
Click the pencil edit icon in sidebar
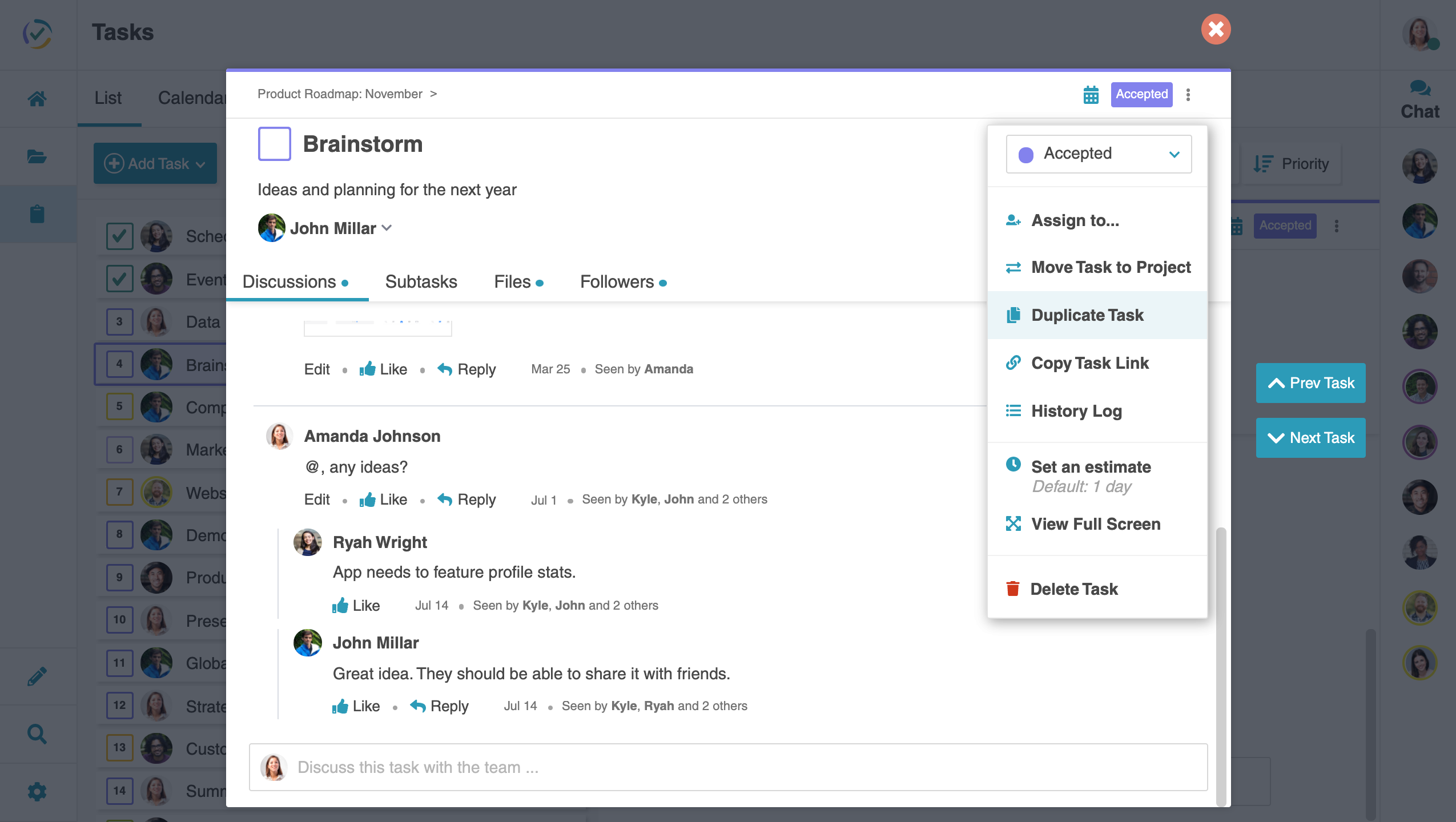[37, 676]
